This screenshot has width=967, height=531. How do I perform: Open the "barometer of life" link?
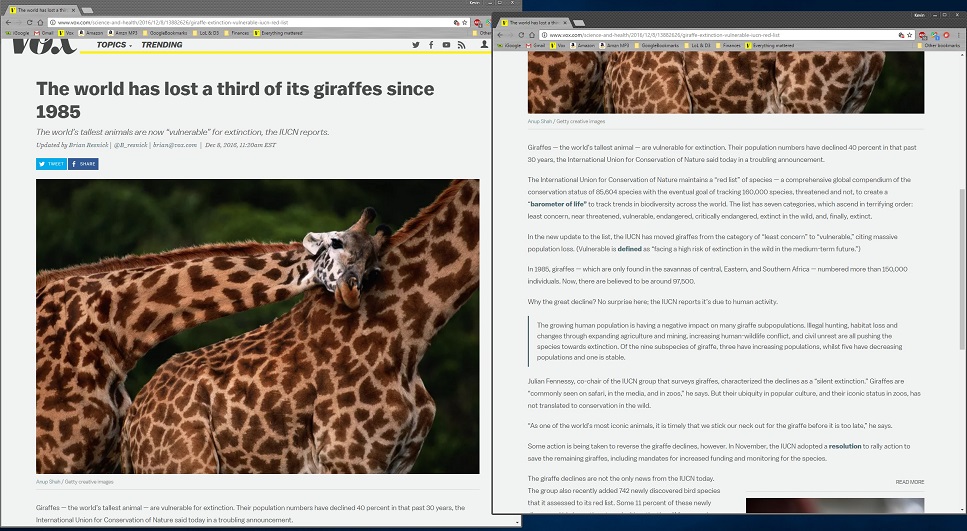coord(559,204)
